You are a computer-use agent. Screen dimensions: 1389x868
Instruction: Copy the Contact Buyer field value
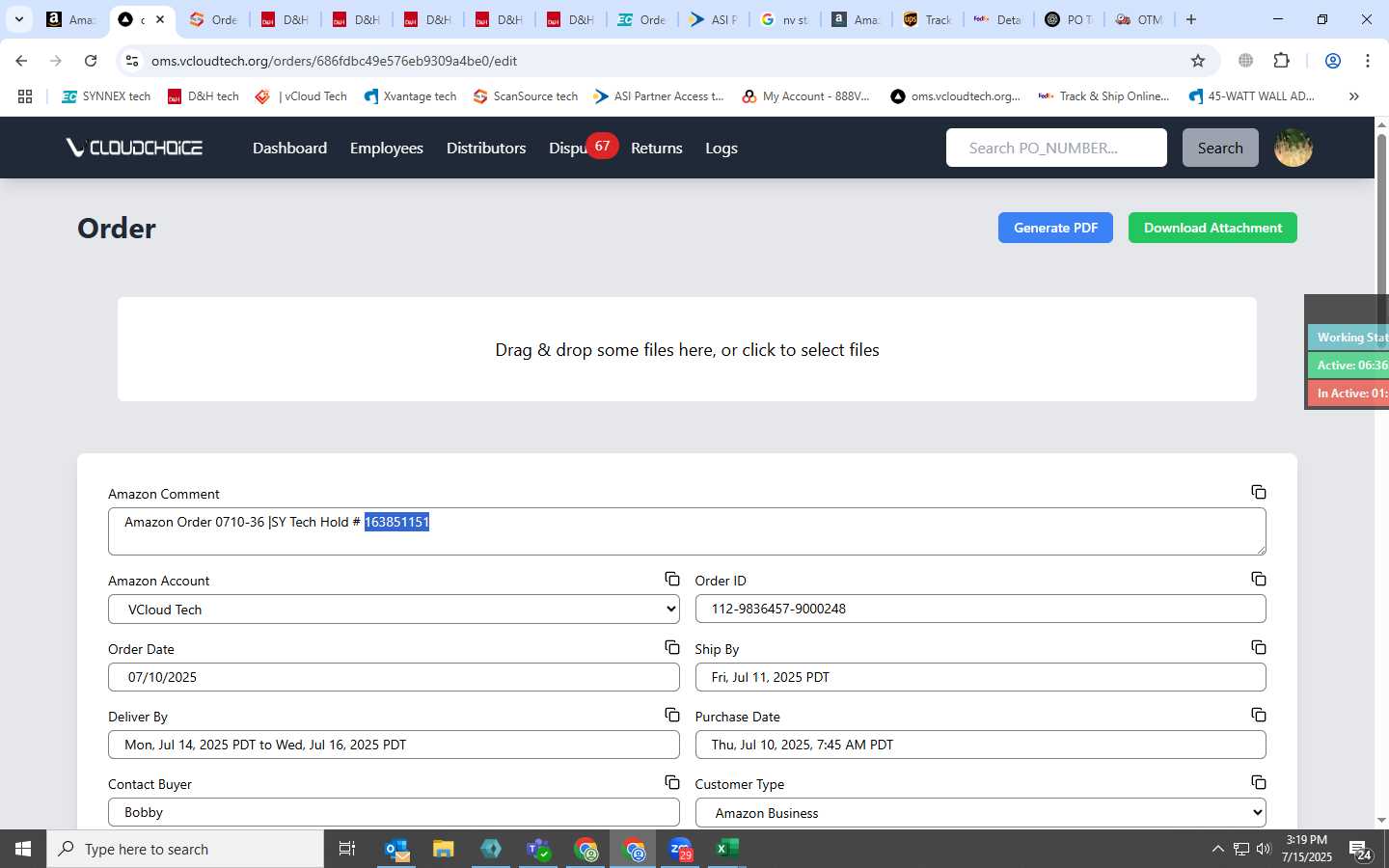click(672, 783)
